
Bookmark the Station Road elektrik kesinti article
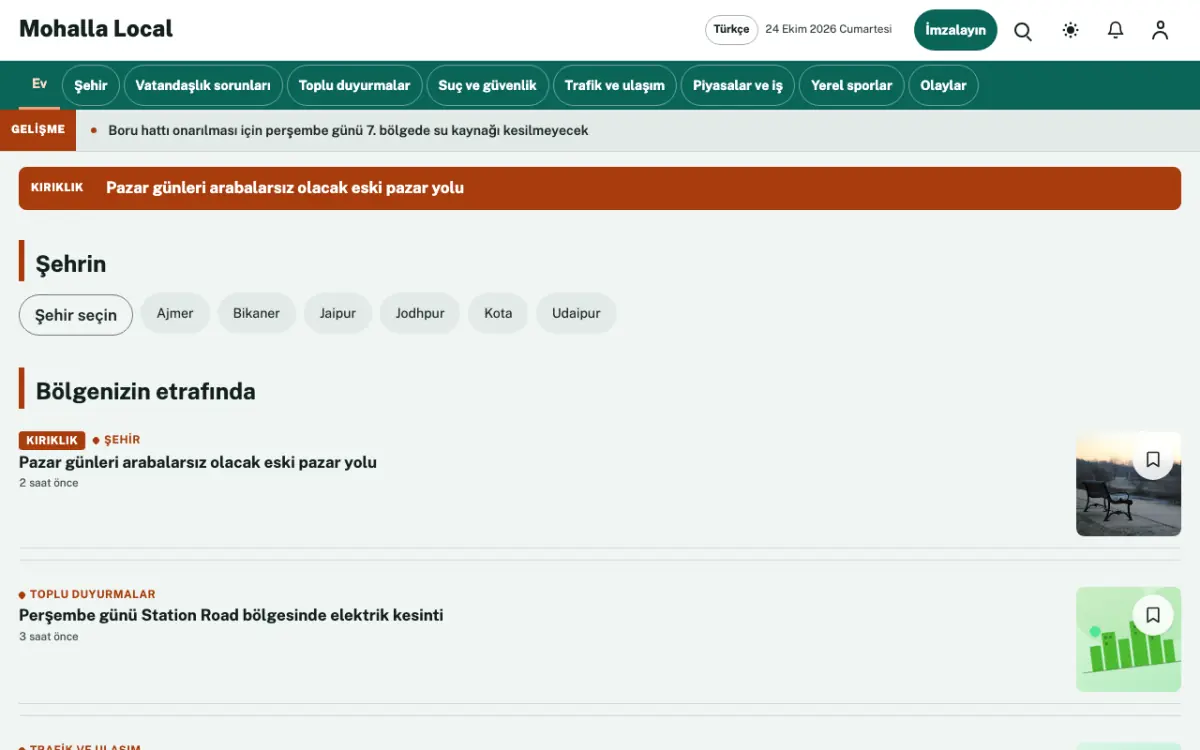tap(1153, 615)
